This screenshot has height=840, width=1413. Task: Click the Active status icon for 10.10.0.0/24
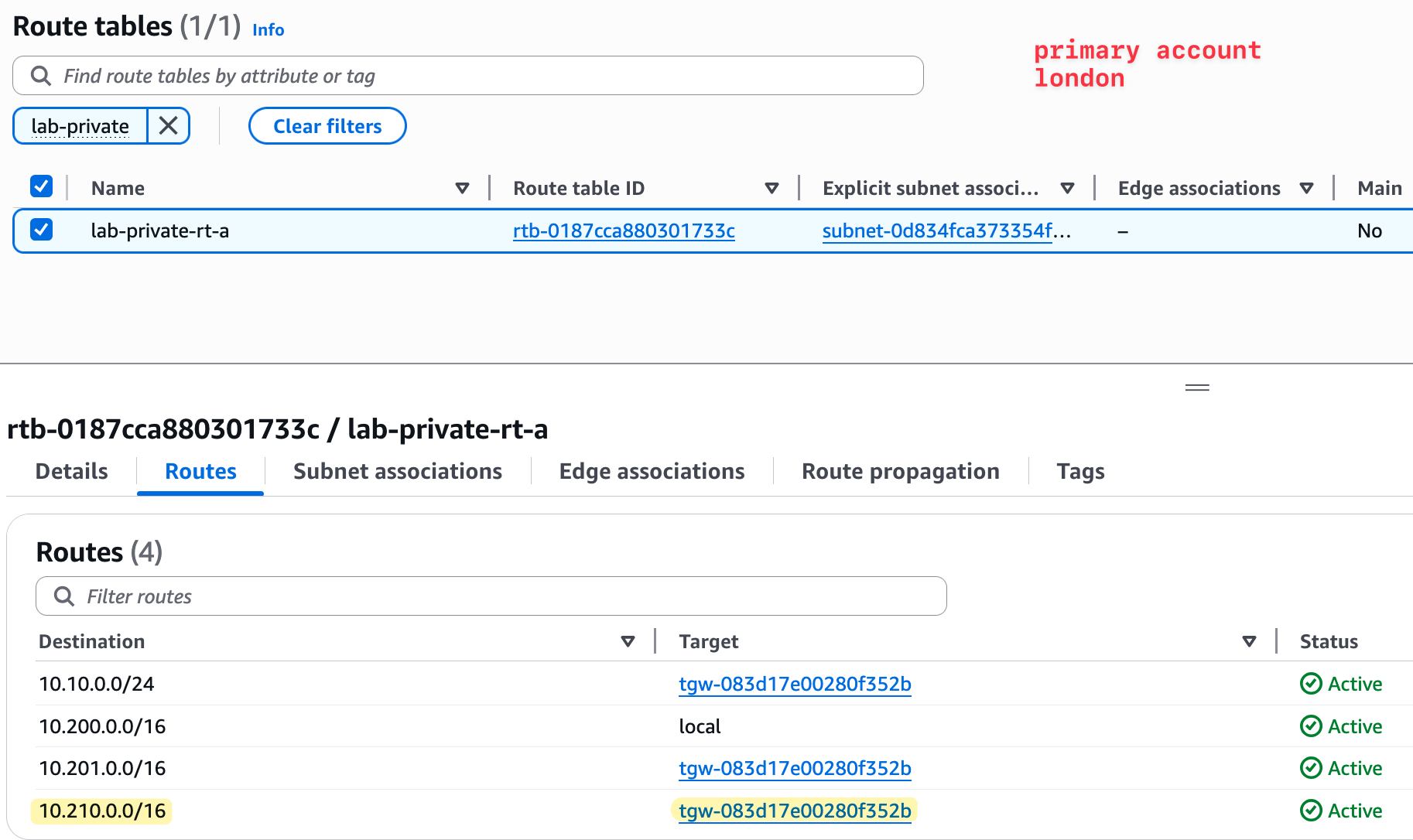pos(1311,684)
